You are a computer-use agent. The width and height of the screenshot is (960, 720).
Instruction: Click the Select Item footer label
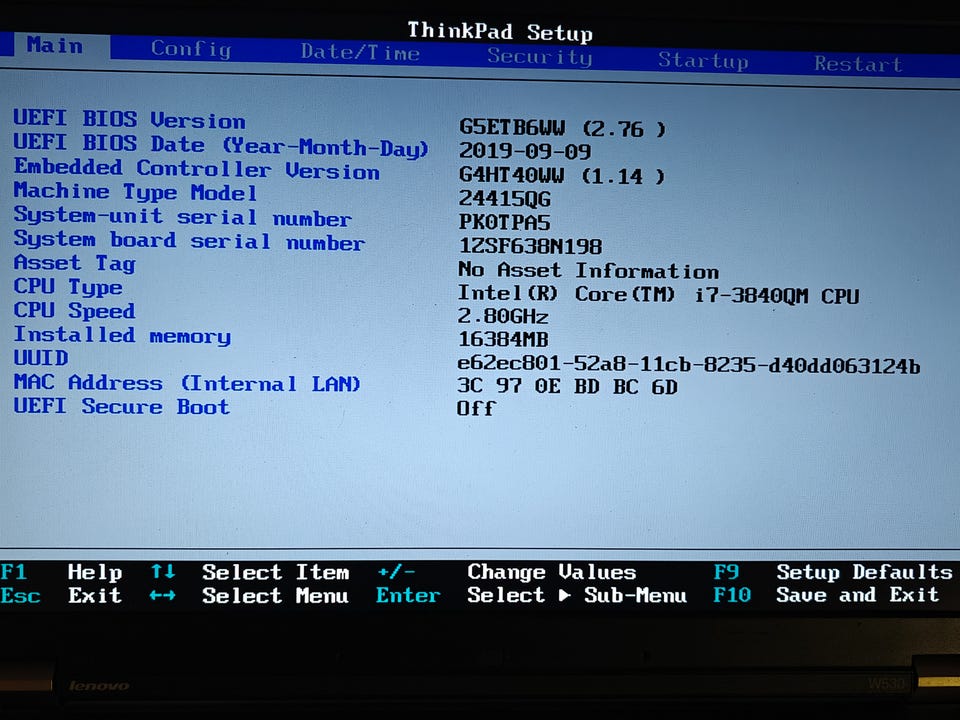[x=276, y=572]
